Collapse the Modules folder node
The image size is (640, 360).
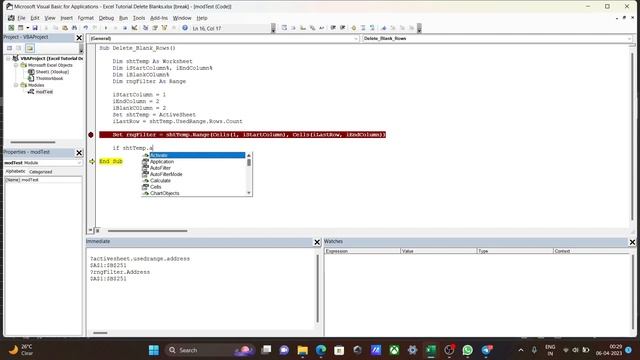(x=16, y=85)
